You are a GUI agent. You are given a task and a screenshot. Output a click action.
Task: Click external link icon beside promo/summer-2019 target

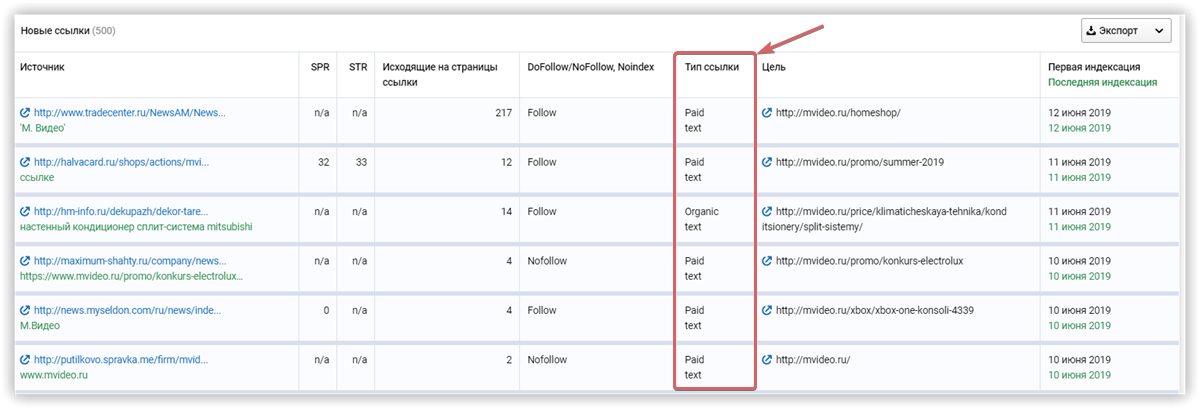click(767, 162)
